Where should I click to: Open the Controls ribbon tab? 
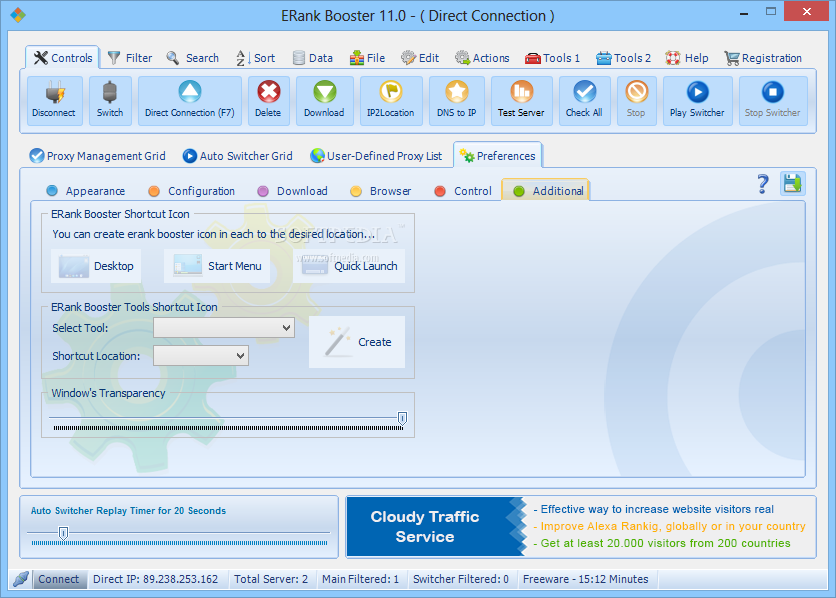pyautogui.click(x=63, y=58)
